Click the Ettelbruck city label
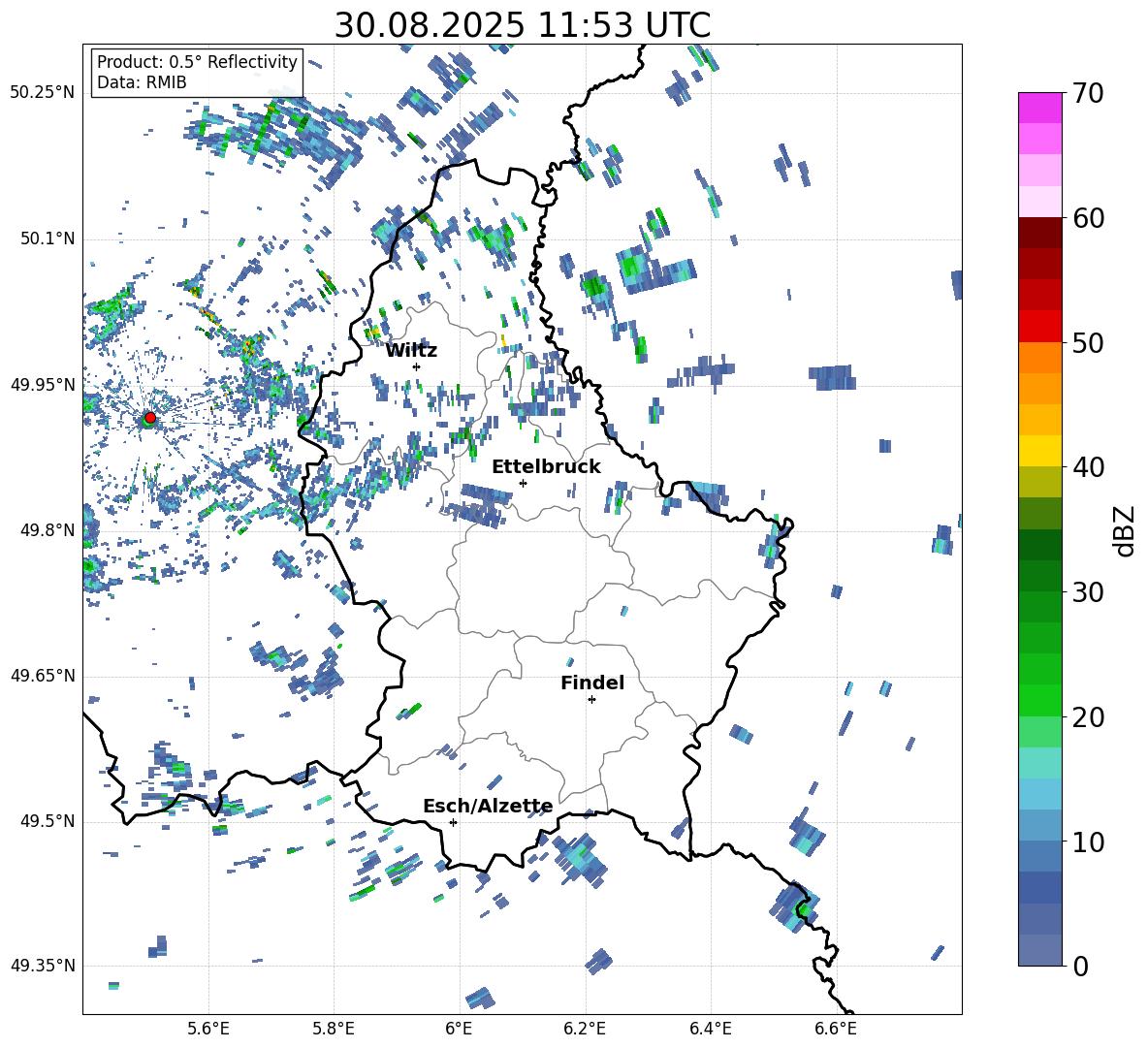1148x1048 pixels. 546,467
